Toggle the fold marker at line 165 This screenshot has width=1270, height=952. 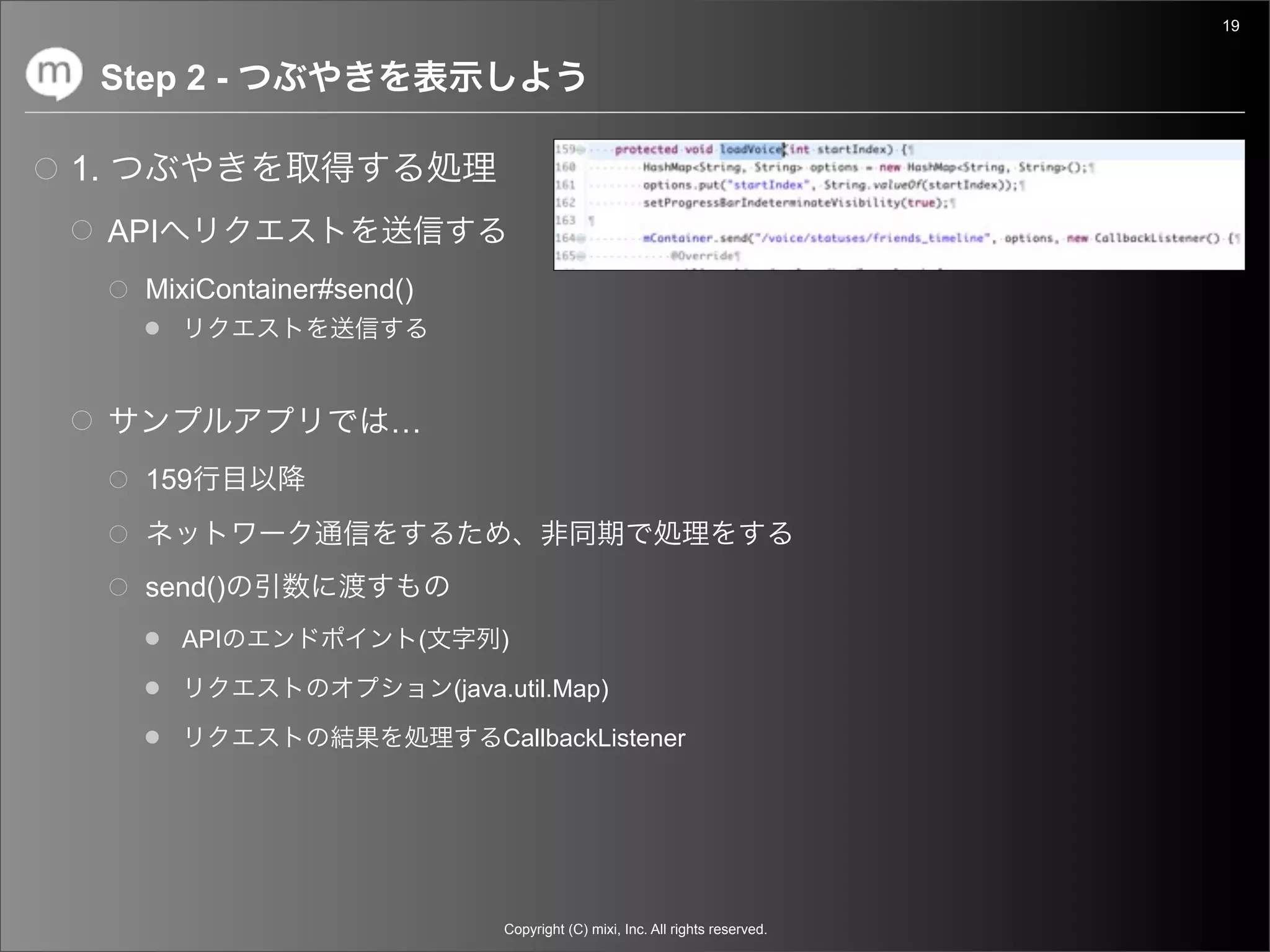581,256
